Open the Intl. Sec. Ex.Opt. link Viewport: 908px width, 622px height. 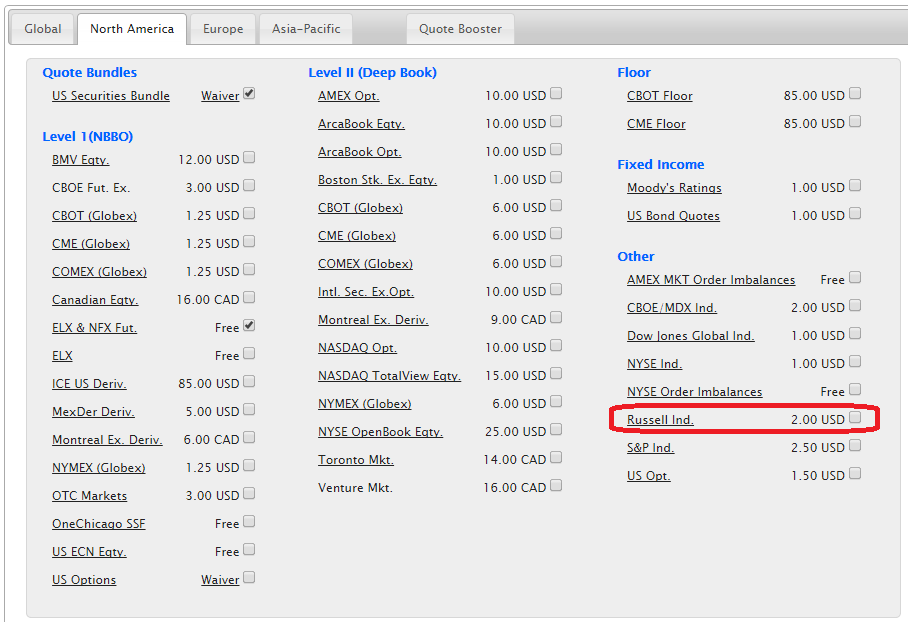[x=365, y=291]
